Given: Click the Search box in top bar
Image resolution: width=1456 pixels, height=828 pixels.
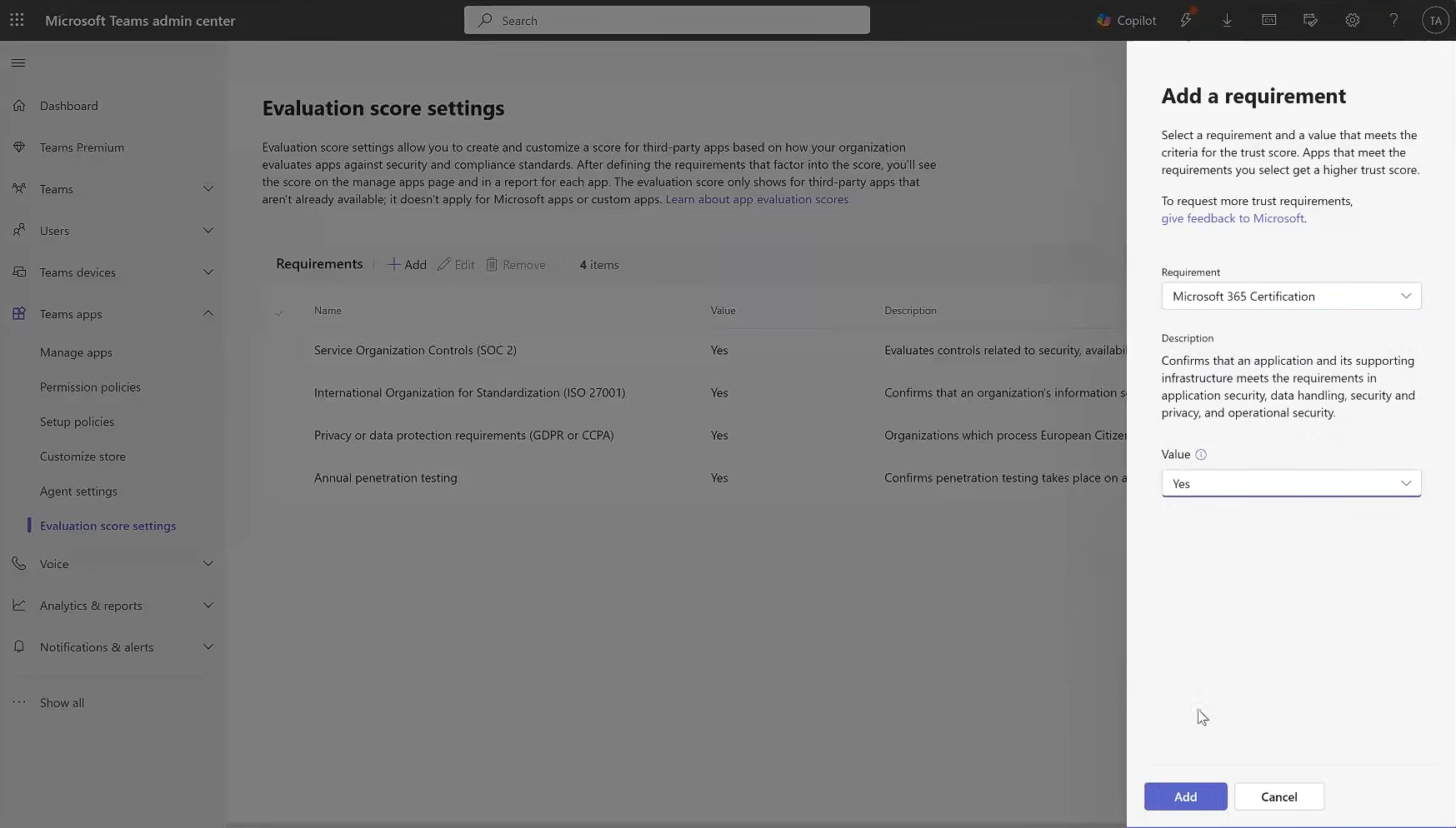Looking at the screenshot, I should point(667,20).
